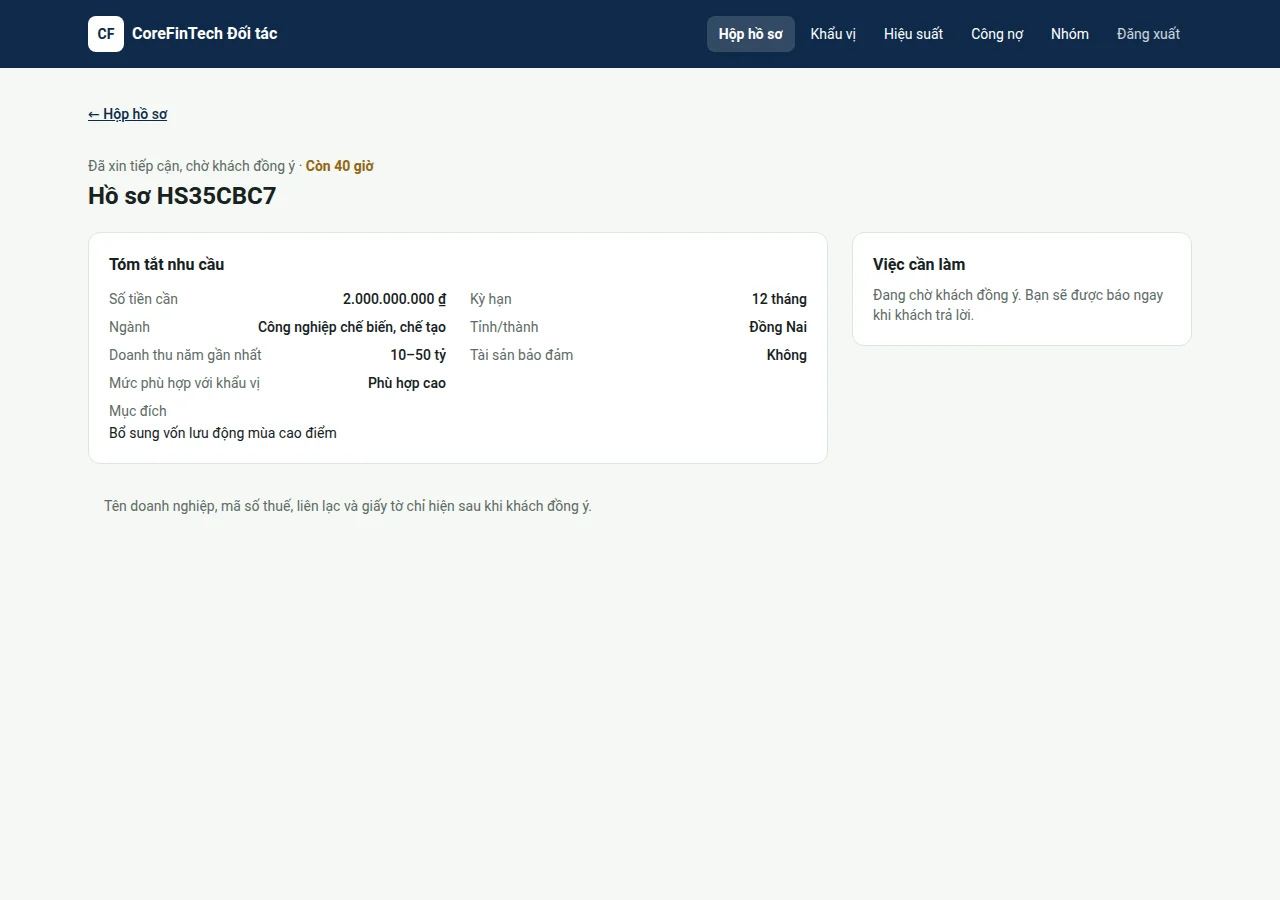
Task: Open the Khẩu vị menu item
Action: 833,34
